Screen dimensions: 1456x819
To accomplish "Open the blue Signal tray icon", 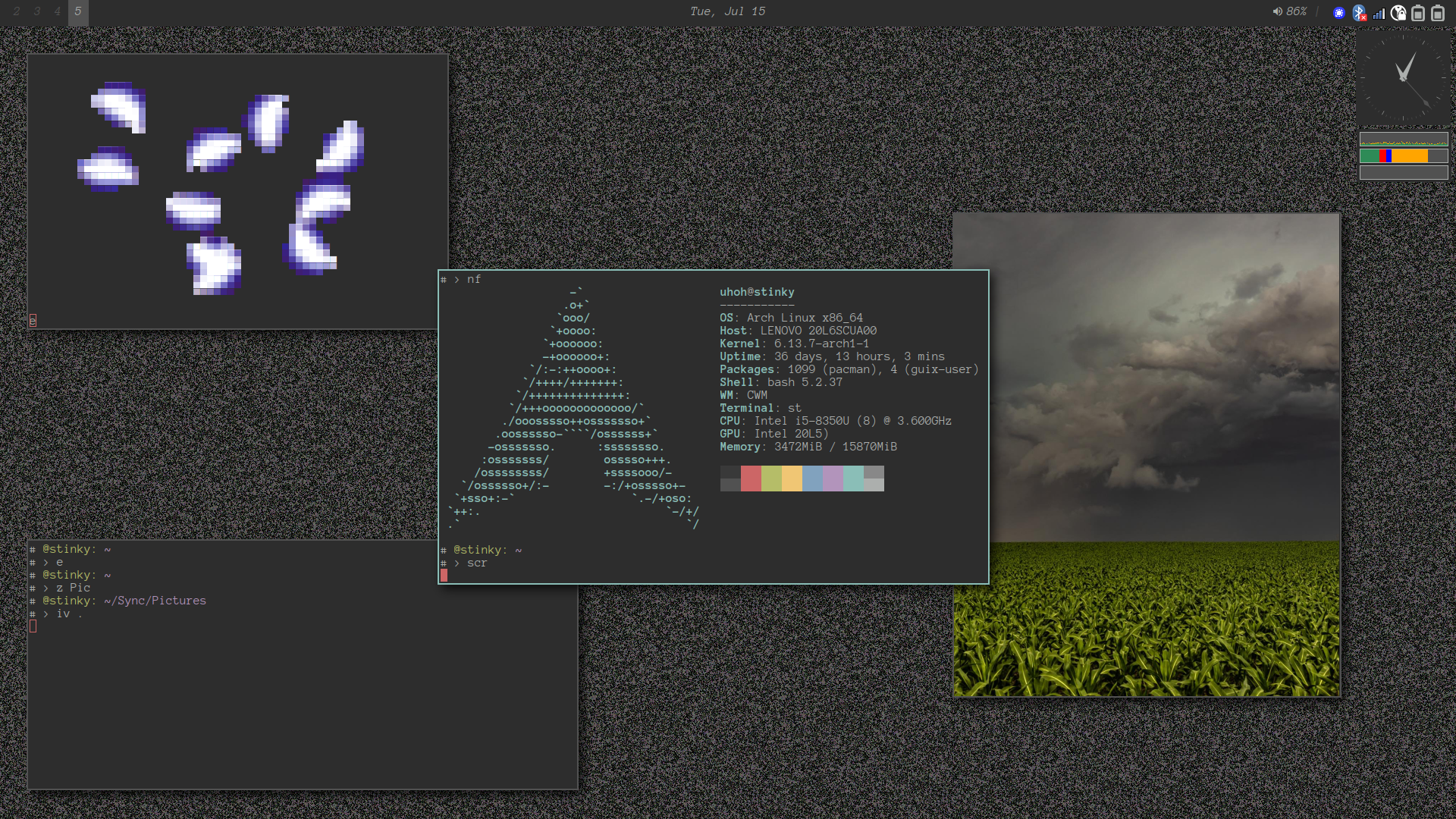I will tap(1339, 13).
